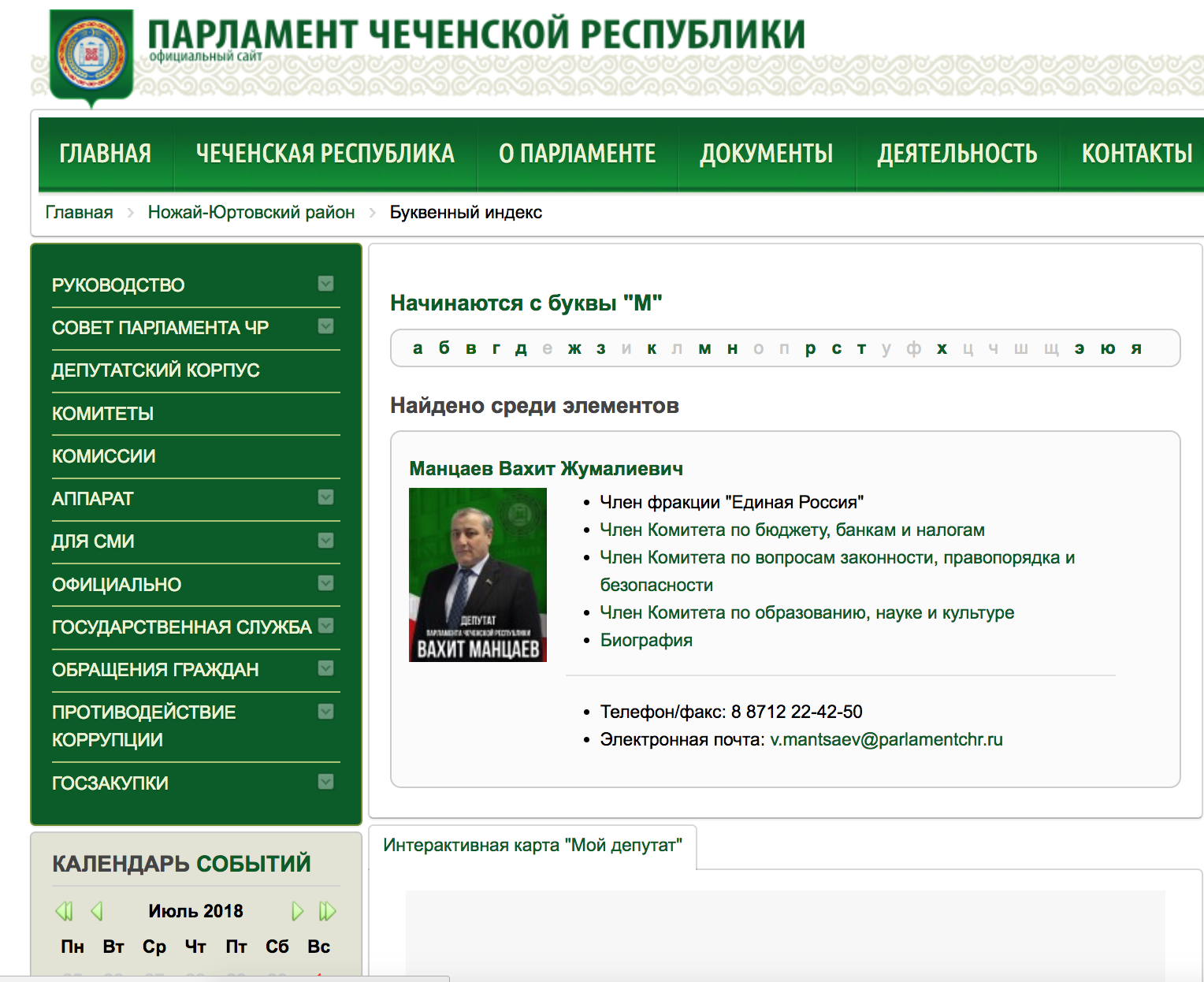Open Член Комитета по бюджету, банкам и налогам
This screenshot has width=1204, height=982.
coord(792,530)
